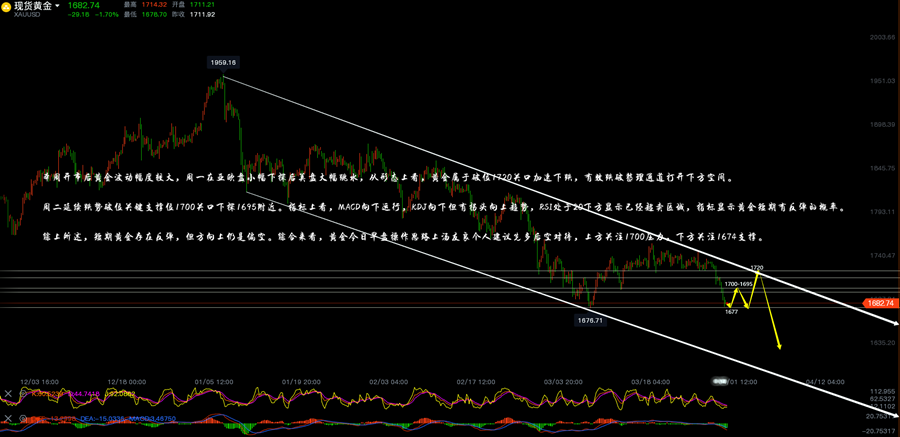Close the KDJ indicator panel with its X
The height and width of the screenshot is (437, 900).
click(8, 394)
